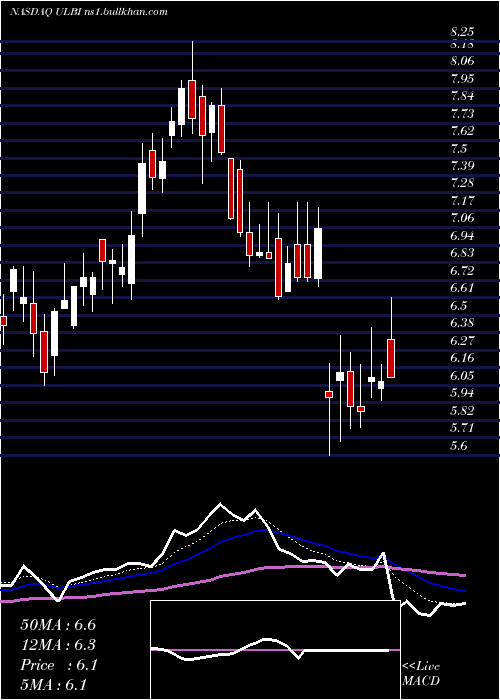Viewport: 500px width, 700px height.
Task: Select the 7.17 price label
Action: click(x=462, y=200)
